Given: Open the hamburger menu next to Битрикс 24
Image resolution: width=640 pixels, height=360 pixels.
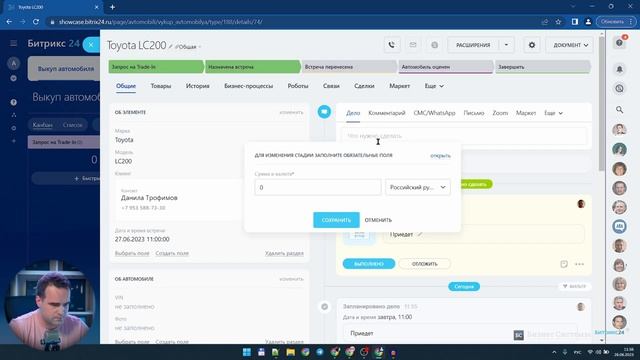Looking at the screenshot, I should coord(13,43).
